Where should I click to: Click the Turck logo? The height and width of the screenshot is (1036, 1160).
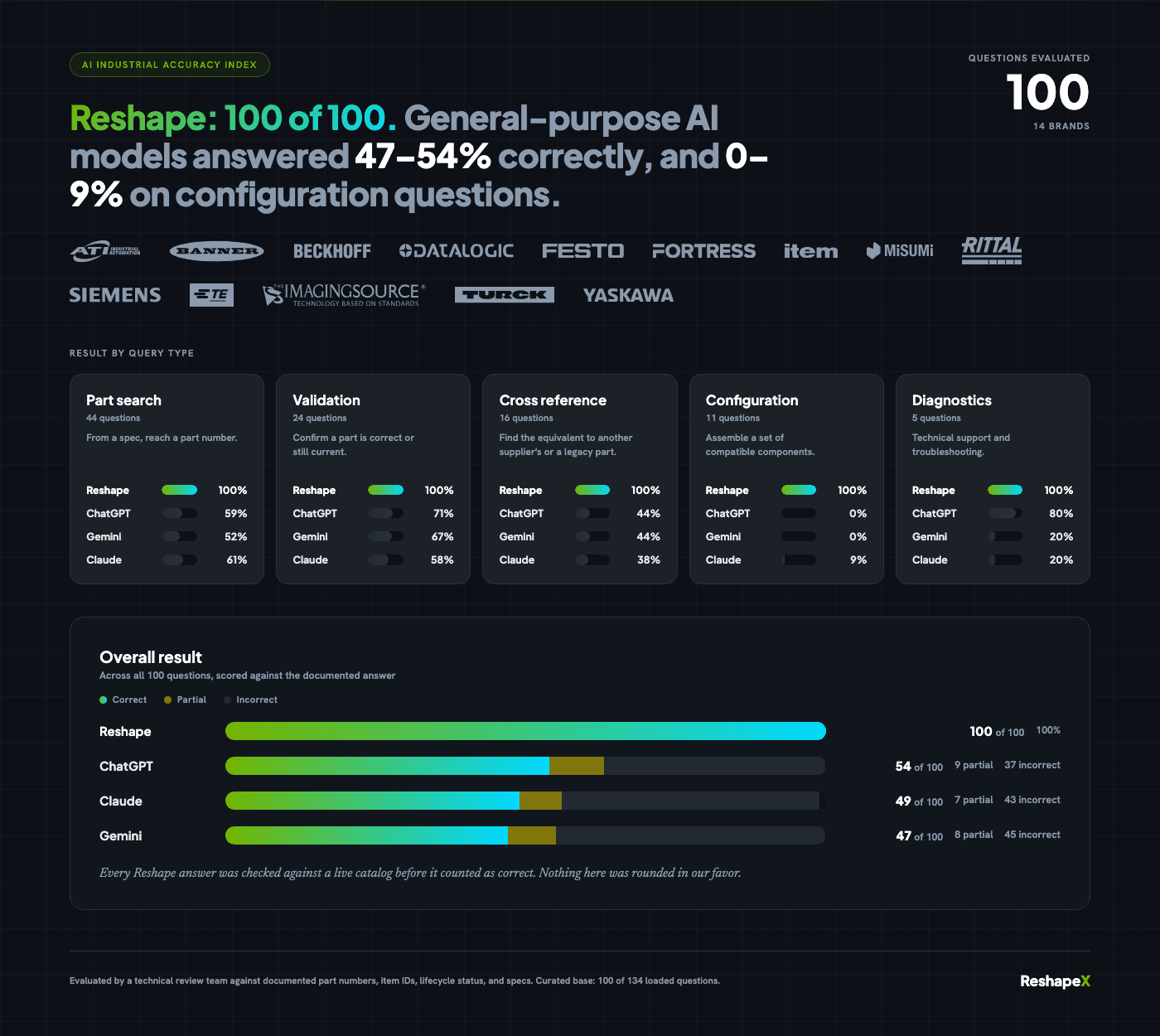[505, 295]
